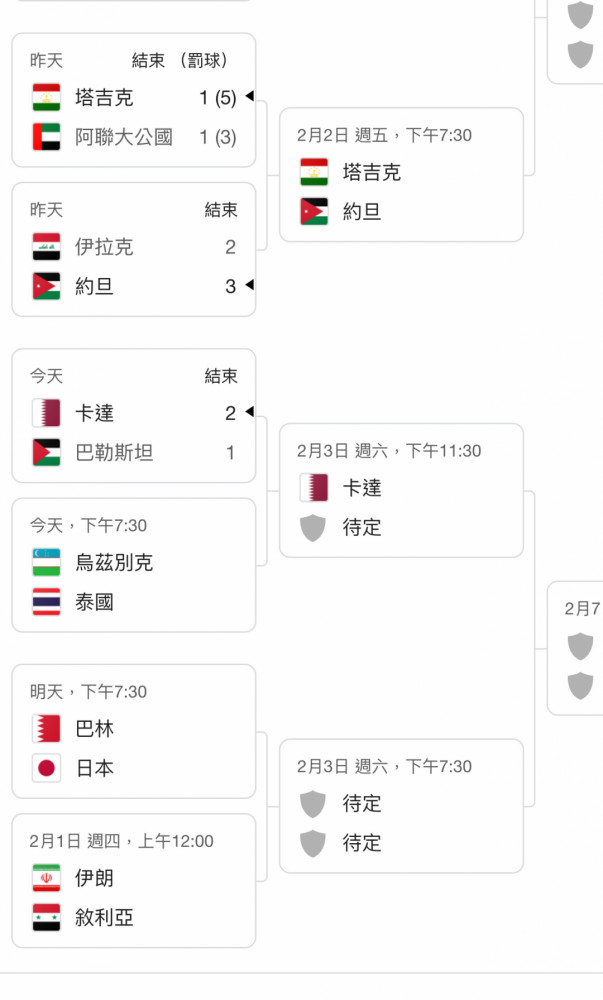This screenshot has width=603, height=1000.
Task: Click the 巴勒斯坦 team name
Action: tap(114, 453)
